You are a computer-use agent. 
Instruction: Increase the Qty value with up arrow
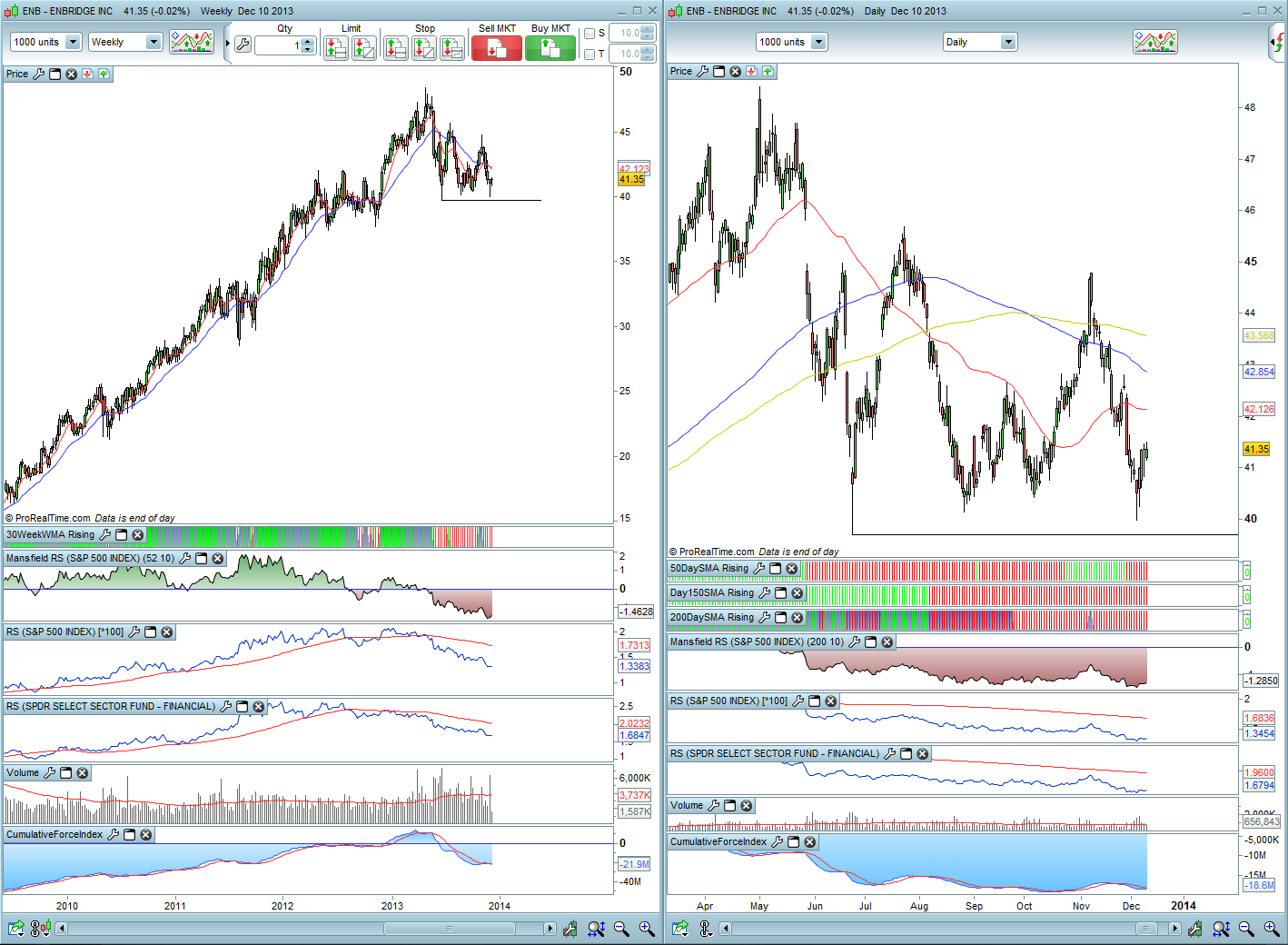(307, 41)
